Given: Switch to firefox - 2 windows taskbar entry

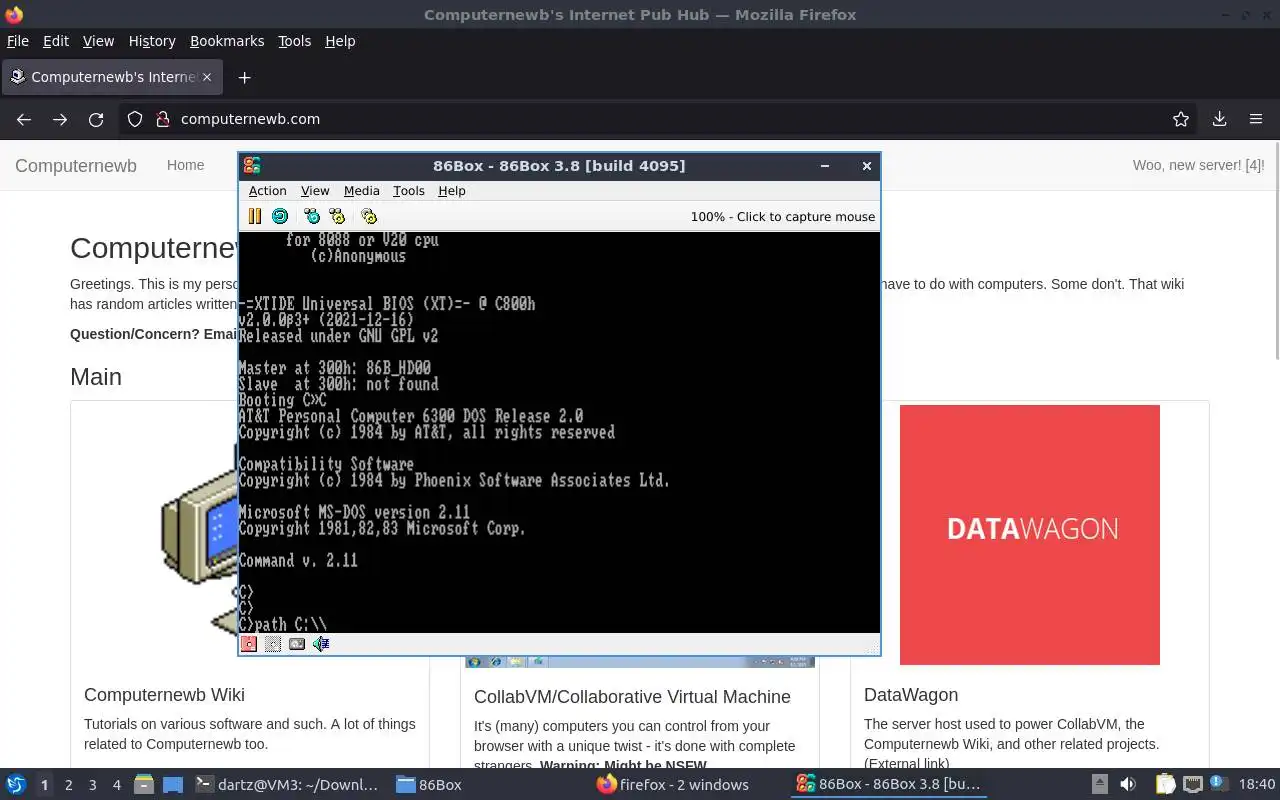Looking at the screenshot, I should 672,785.
